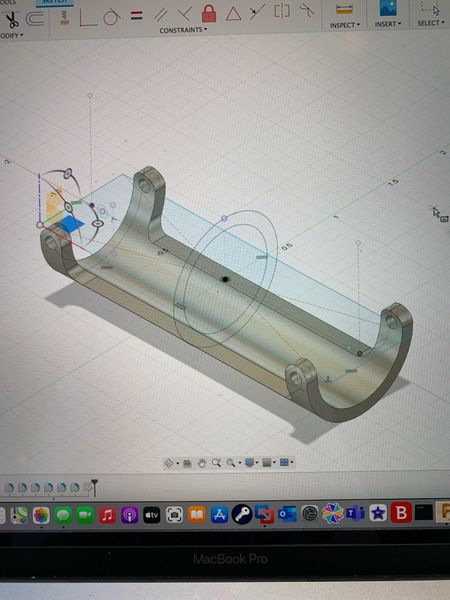Open Microsoft Outlook from the Dock
This screenshot has height=600, width=450.
(x=288, y=514)
